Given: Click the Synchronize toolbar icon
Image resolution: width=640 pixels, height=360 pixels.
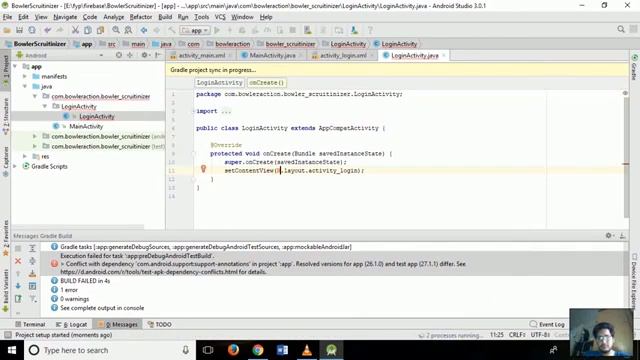Looking at the screenshot, I should [32, 30].
